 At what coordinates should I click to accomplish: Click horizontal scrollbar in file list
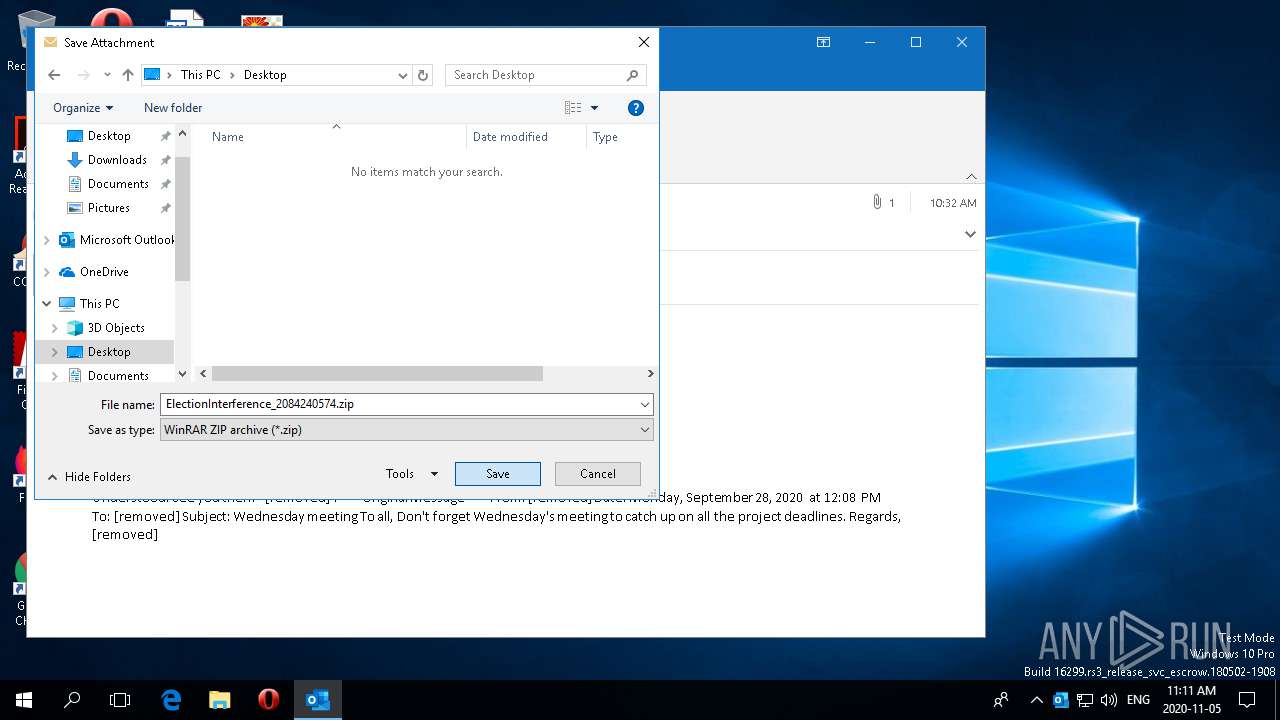[x=377, y=373]
